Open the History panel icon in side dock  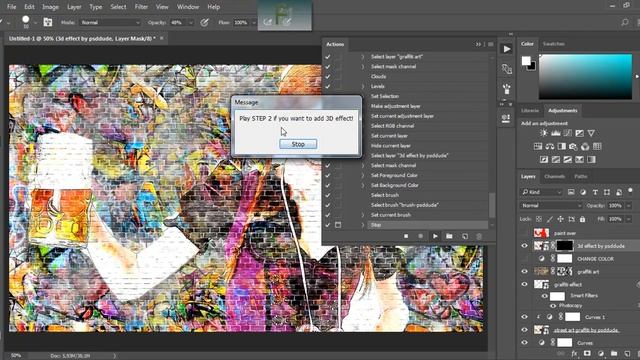point(507,69)
